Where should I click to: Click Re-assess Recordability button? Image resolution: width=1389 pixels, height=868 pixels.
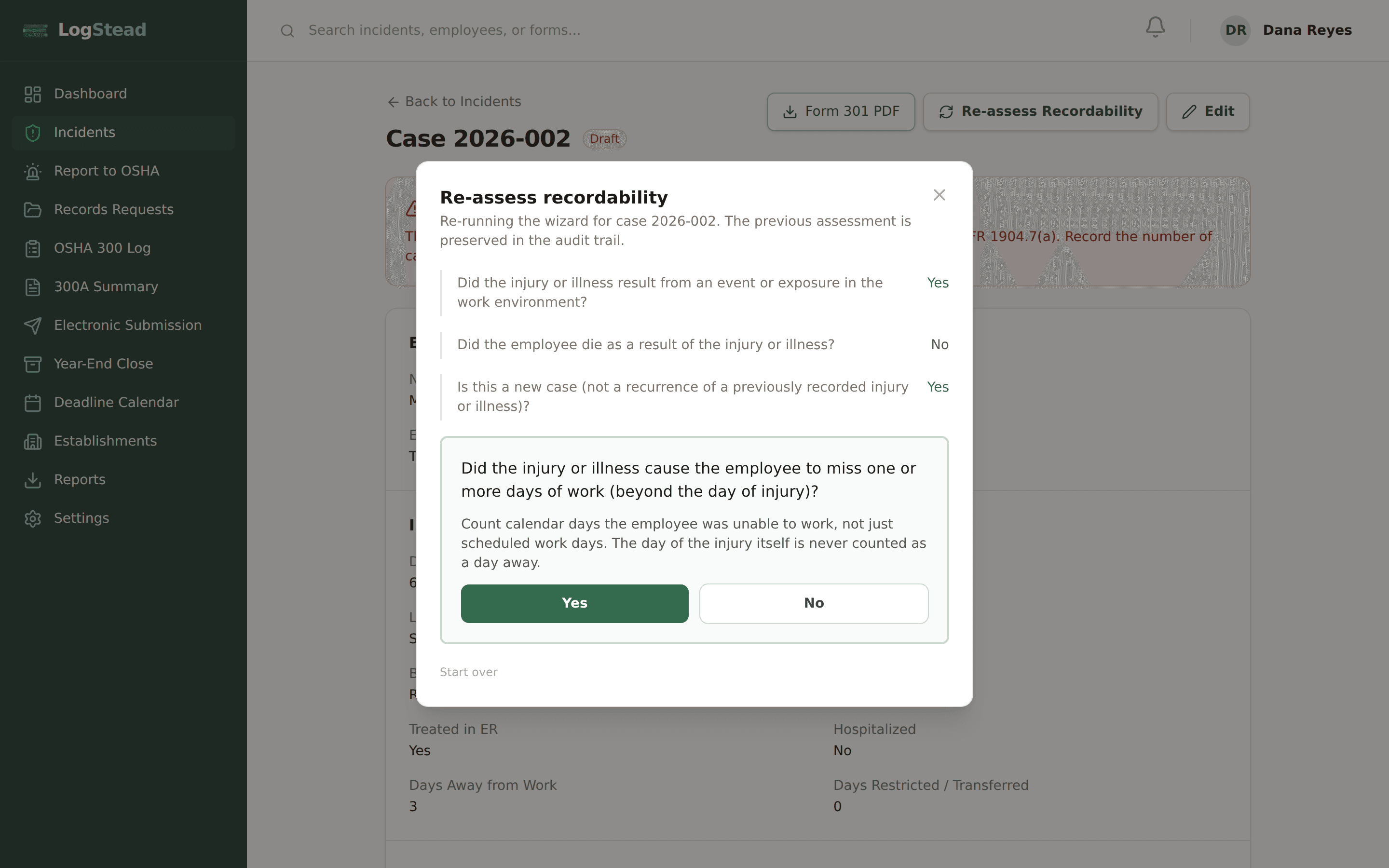(1040, 112)
